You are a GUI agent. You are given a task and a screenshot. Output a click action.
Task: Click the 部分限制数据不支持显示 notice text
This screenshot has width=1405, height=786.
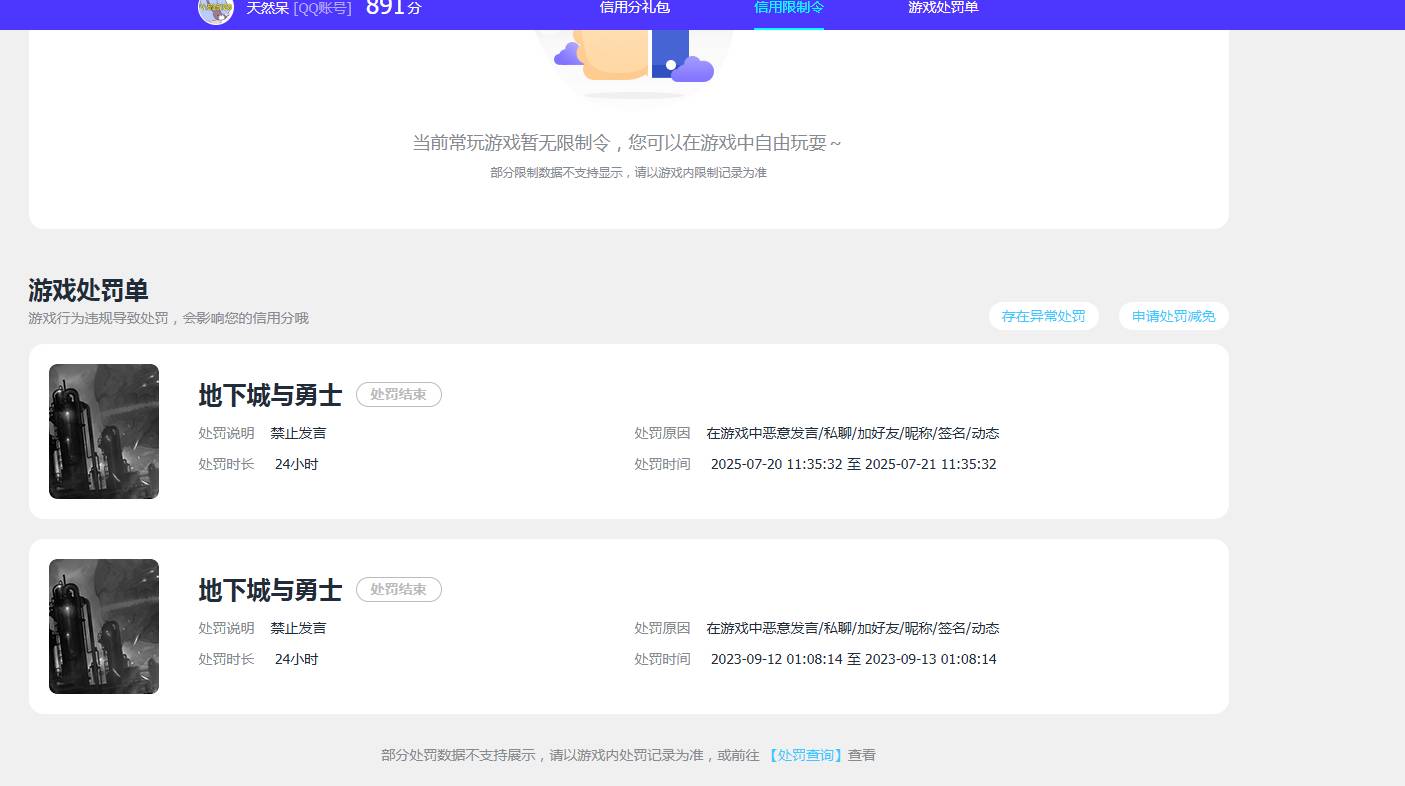tap(629, 172)
